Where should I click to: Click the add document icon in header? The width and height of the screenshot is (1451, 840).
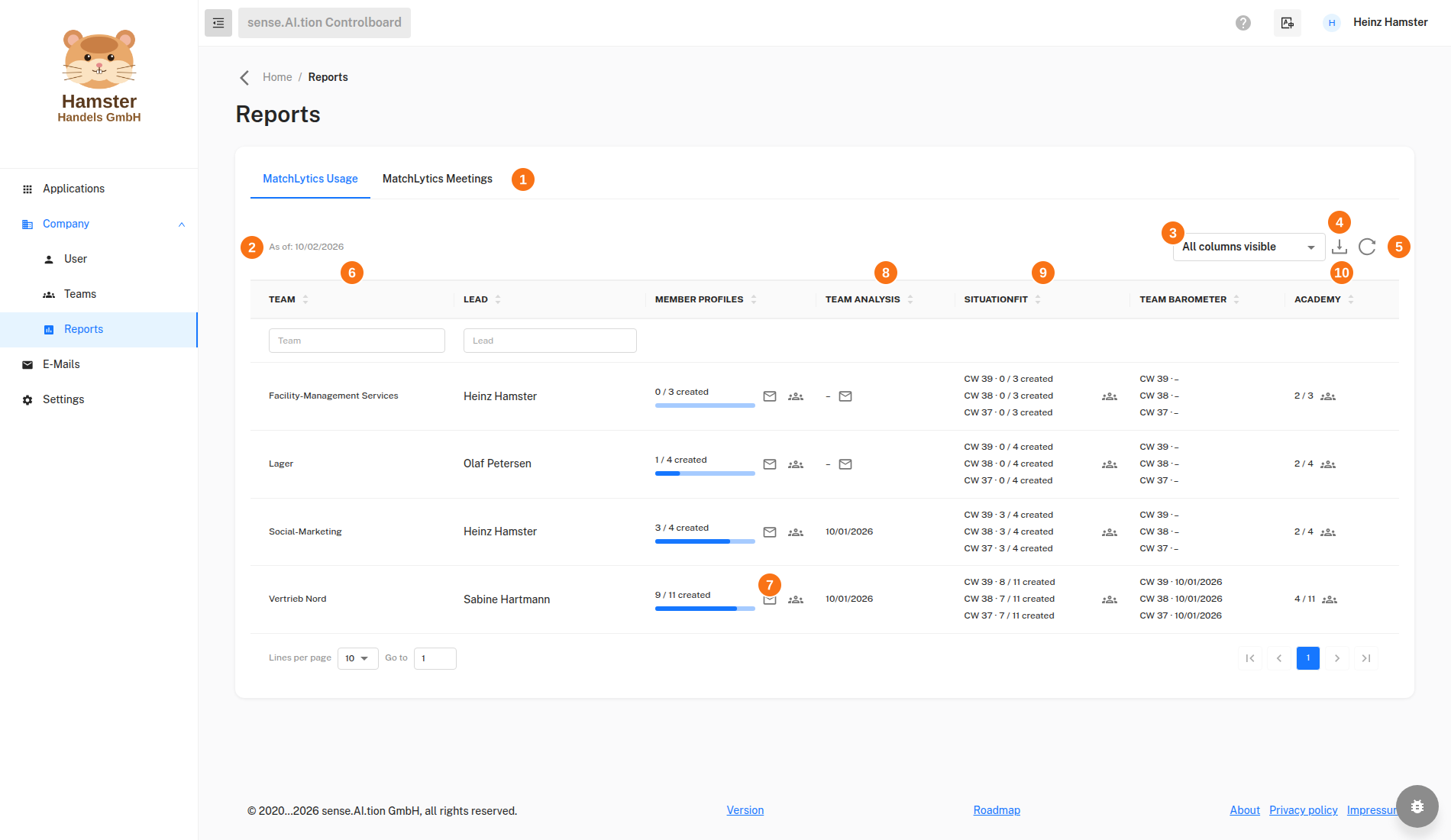click(x=1288, y=23)
